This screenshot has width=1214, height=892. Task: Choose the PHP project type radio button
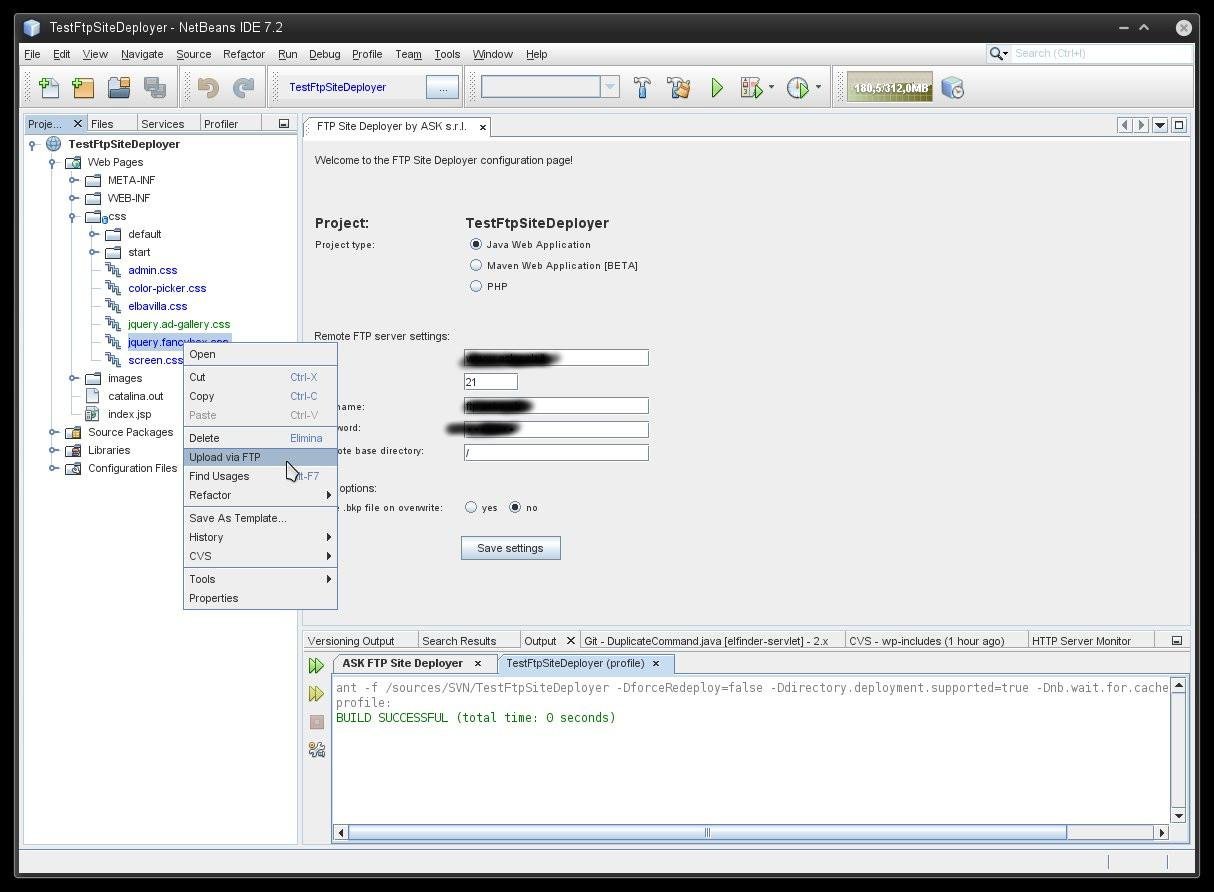pos(476,286)
